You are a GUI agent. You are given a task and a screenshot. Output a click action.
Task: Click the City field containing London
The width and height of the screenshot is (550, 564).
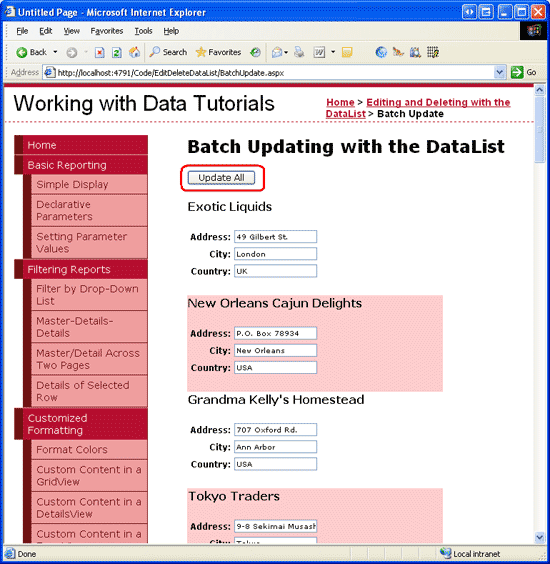click(x=276, y=254)
